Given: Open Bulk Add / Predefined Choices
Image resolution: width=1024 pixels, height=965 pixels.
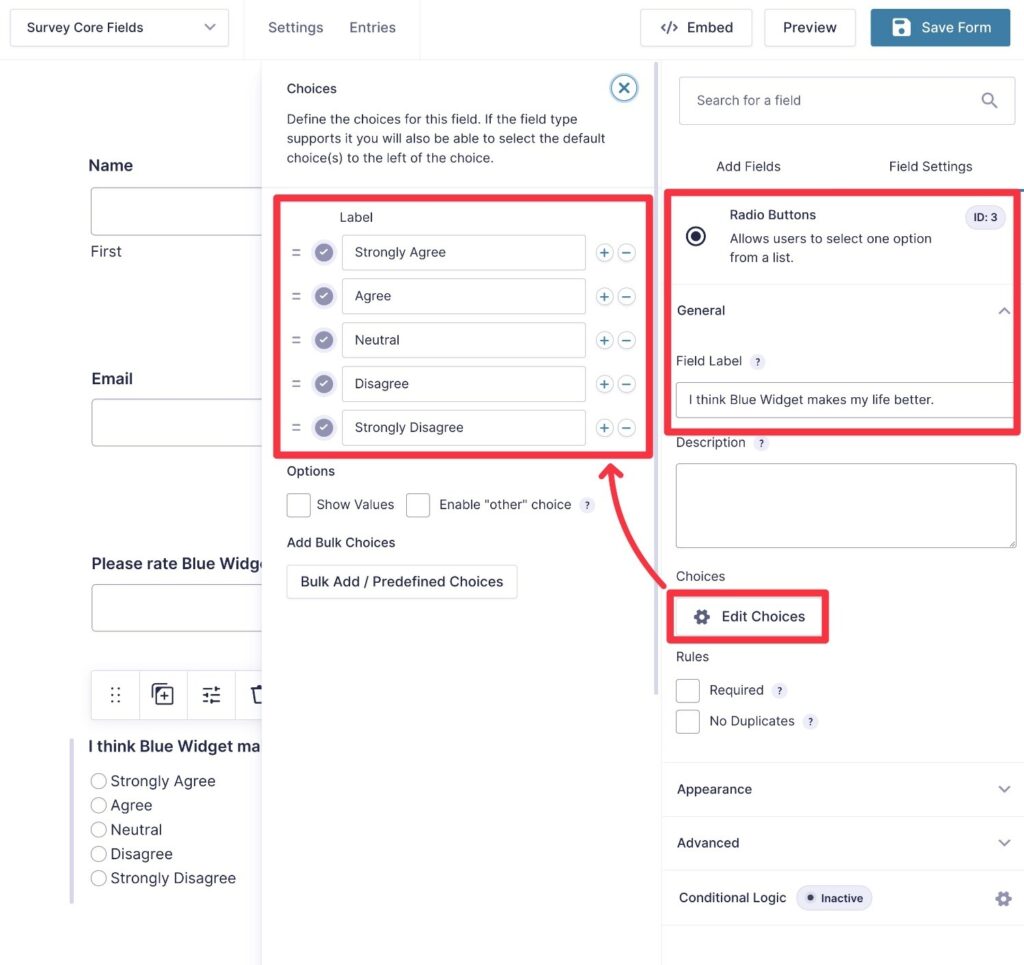Looking at the screenshot, I should point(401,581).
